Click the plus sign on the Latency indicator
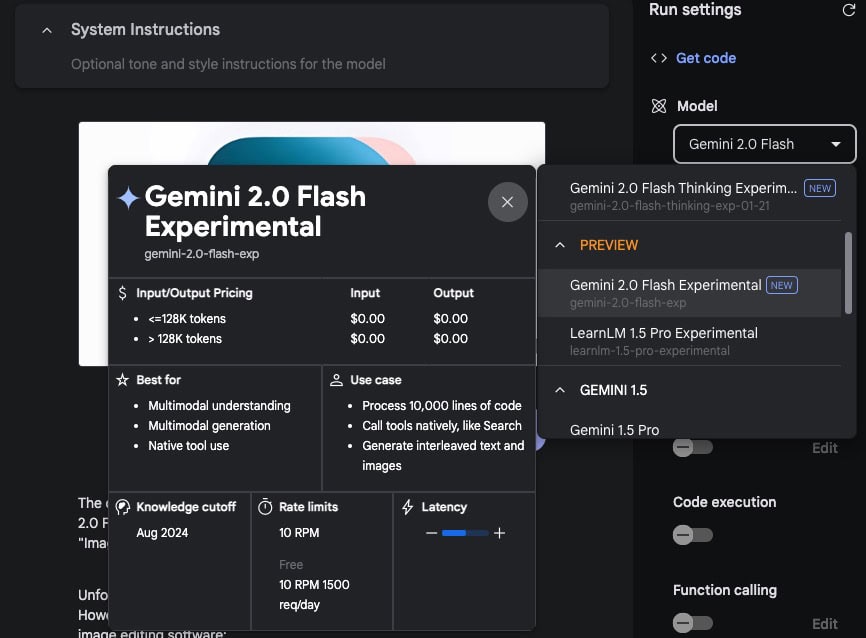This screenshot has height=638, width=866. 499,533
